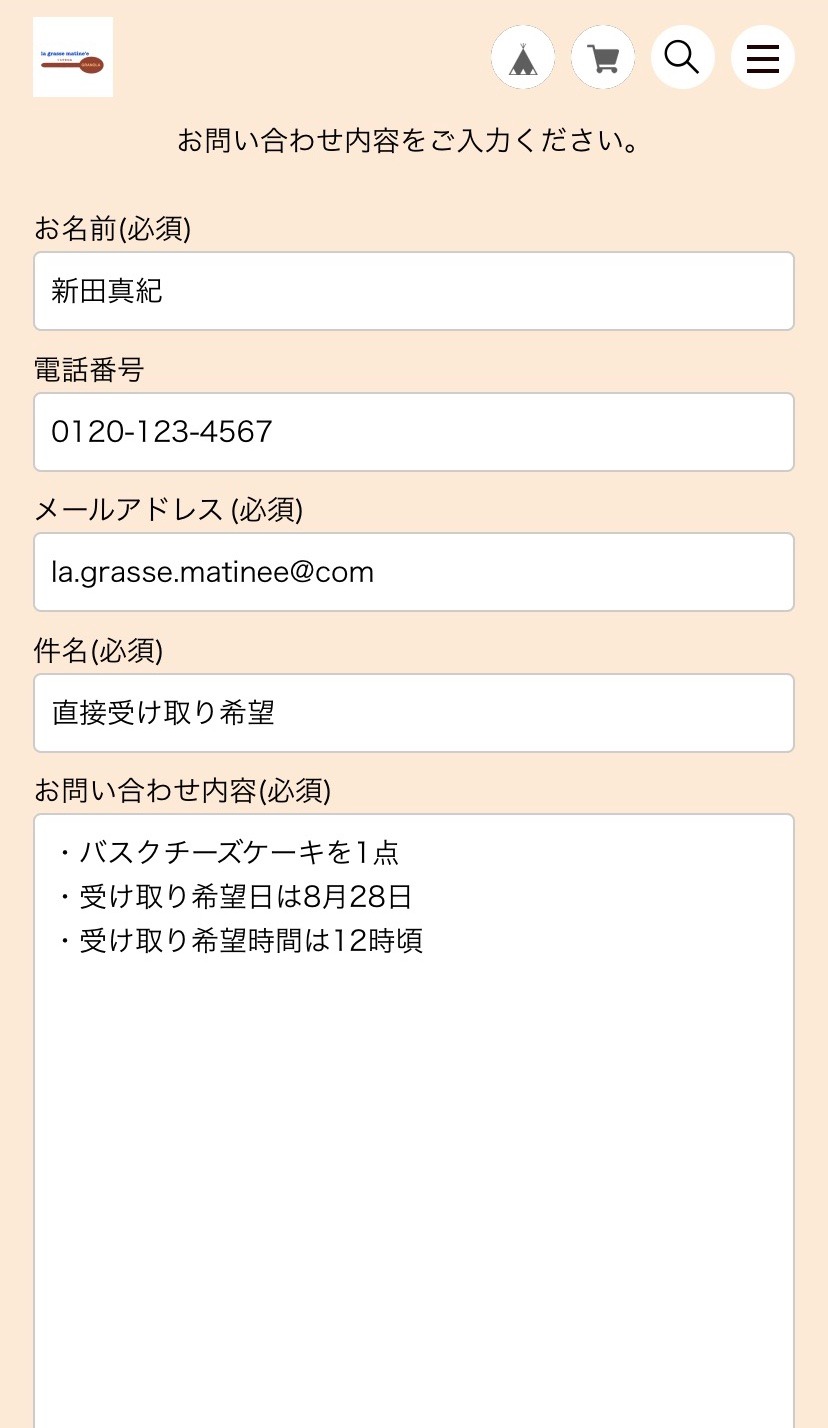Focus the お名前 field containing 新田真紀

(x=414, y=291)
